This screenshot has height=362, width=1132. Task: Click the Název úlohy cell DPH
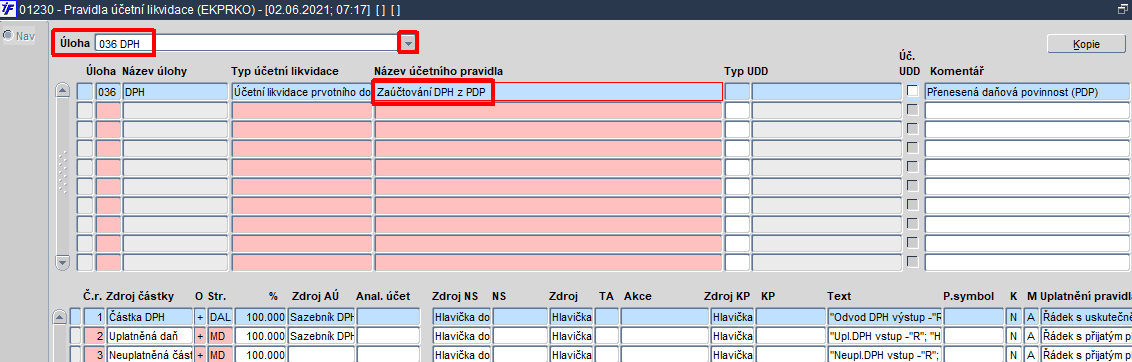pos(175,92)
